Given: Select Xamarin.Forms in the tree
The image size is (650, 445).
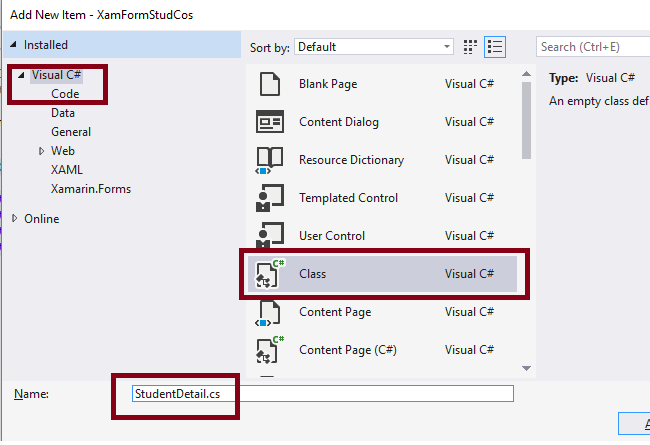Looking at the screenshot, I should pyautogui.click(x=91, y=189).
